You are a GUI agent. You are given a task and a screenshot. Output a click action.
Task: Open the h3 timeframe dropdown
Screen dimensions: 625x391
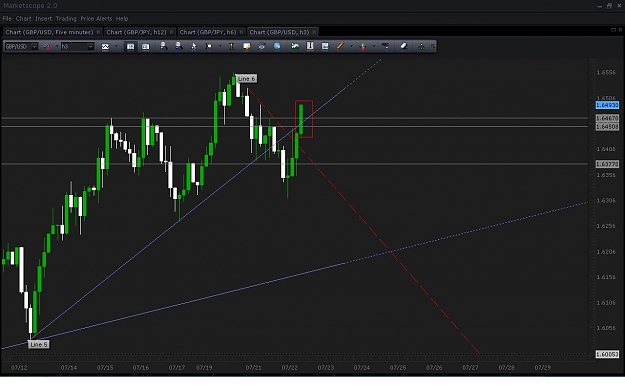click(90, 47)
